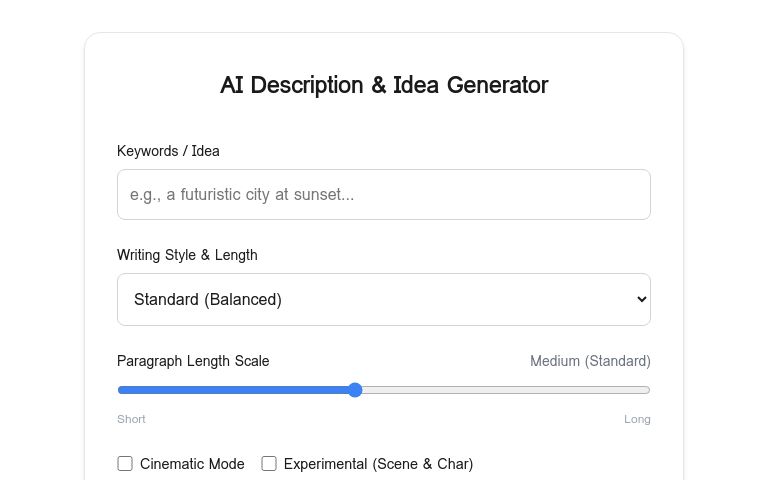
Task: Click the 'Cinematic Mode' label text
Action: point(192,464)
